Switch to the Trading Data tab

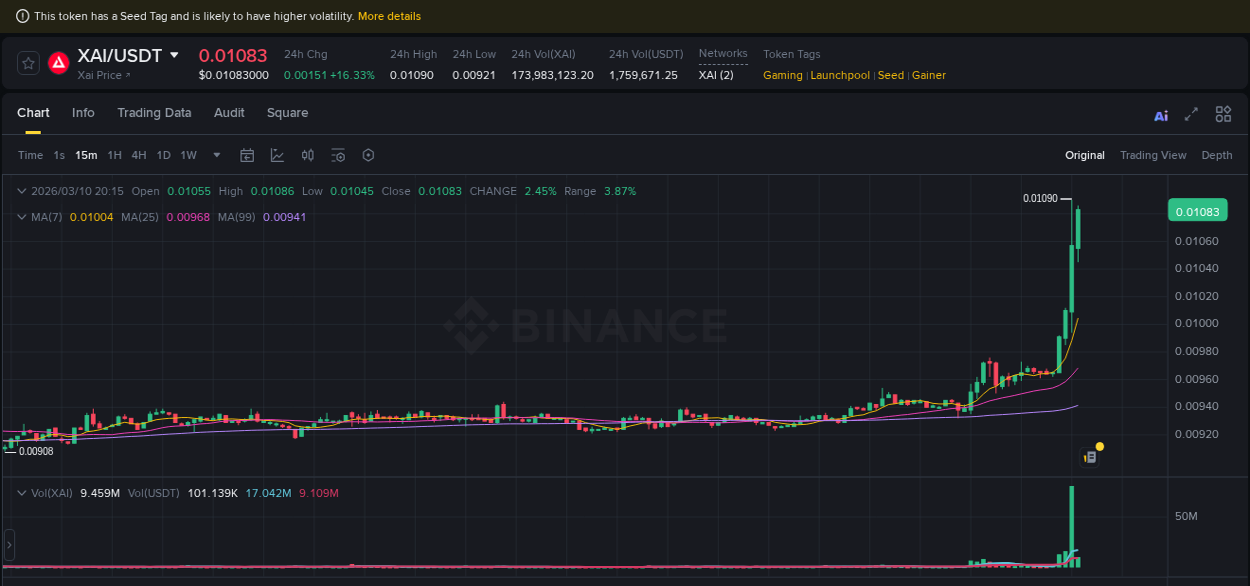154,113
